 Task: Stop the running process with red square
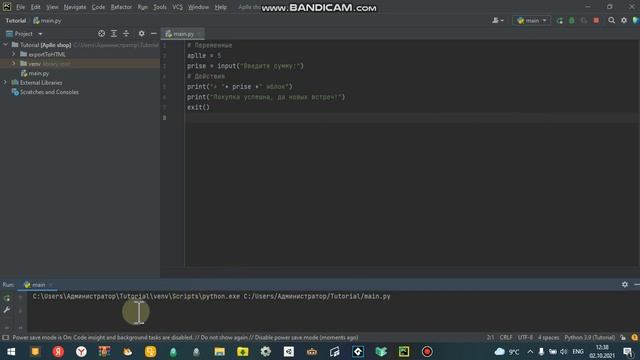coord(596,20)
